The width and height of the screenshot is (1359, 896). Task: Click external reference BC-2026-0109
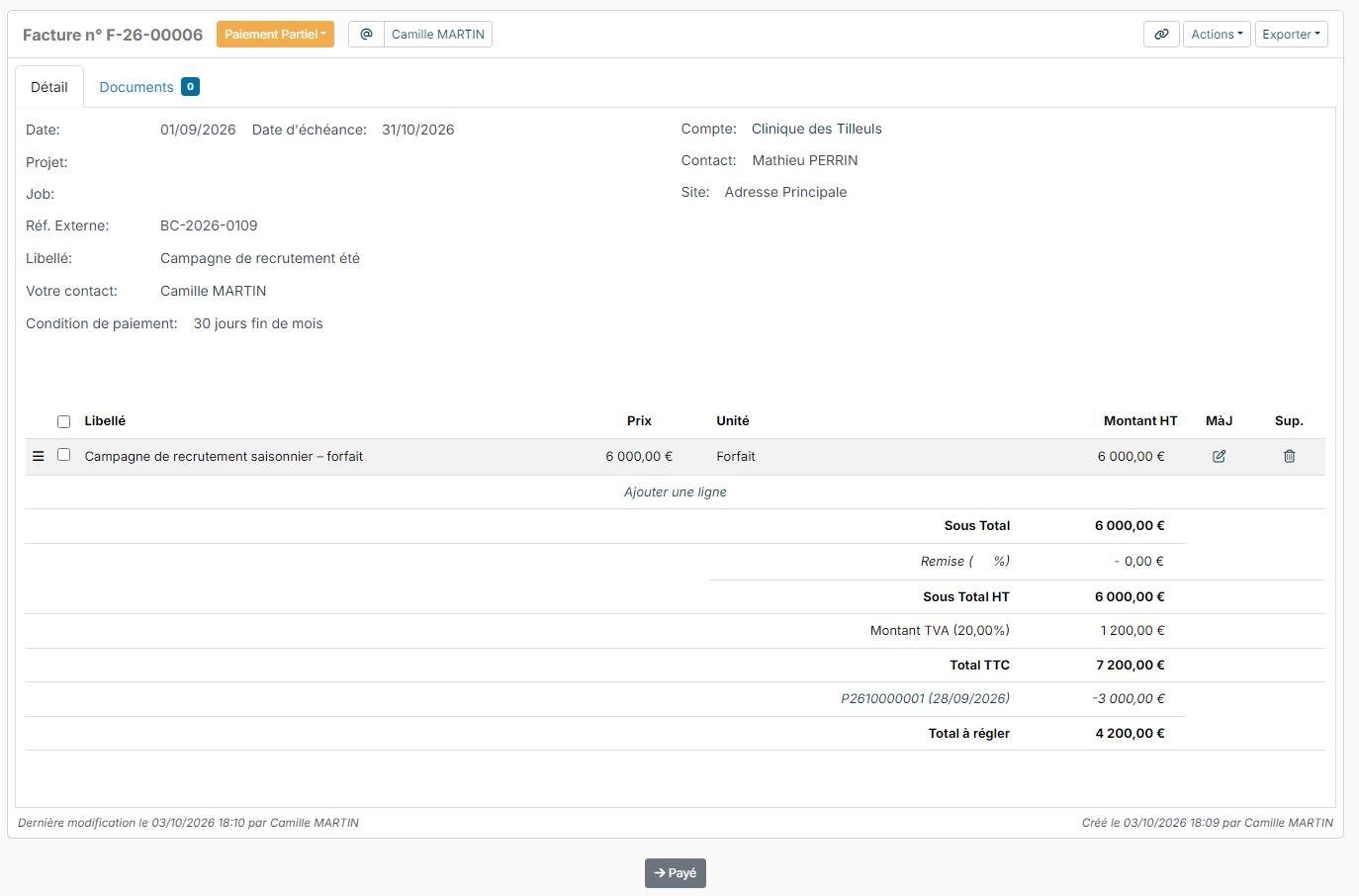click(x=209, y=225)
